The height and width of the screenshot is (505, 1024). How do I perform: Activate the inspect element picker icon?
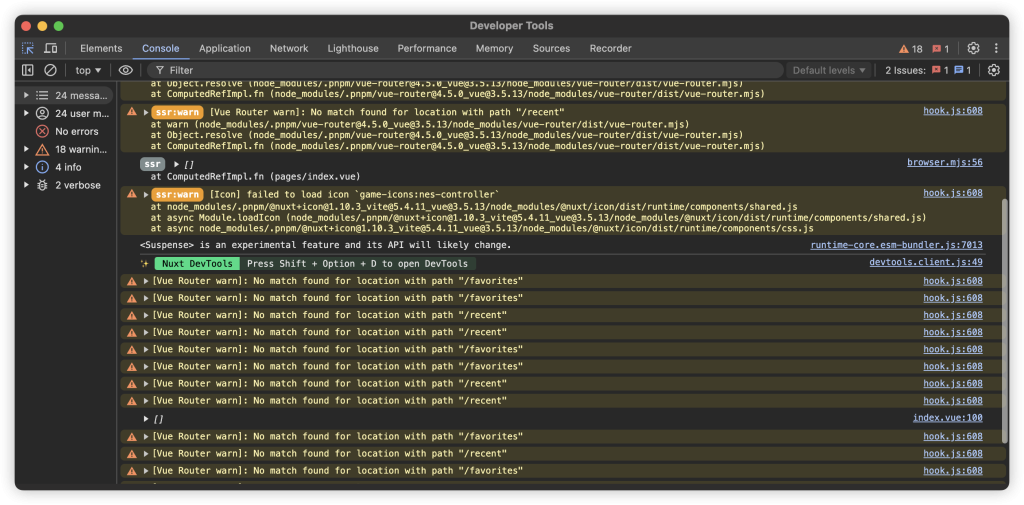pos(28,48)
